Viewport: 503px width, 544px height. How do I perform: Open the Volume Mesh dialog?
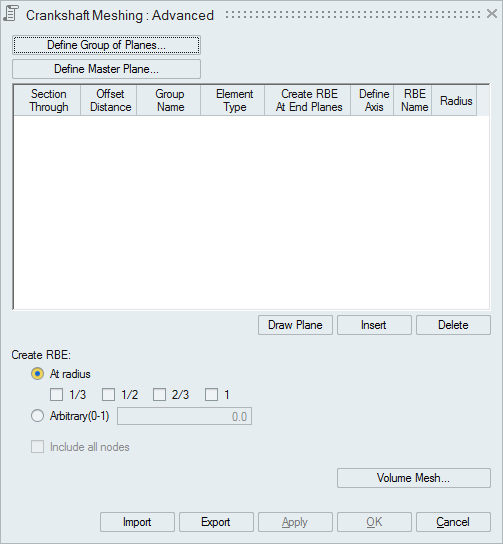tap(414, 478)
